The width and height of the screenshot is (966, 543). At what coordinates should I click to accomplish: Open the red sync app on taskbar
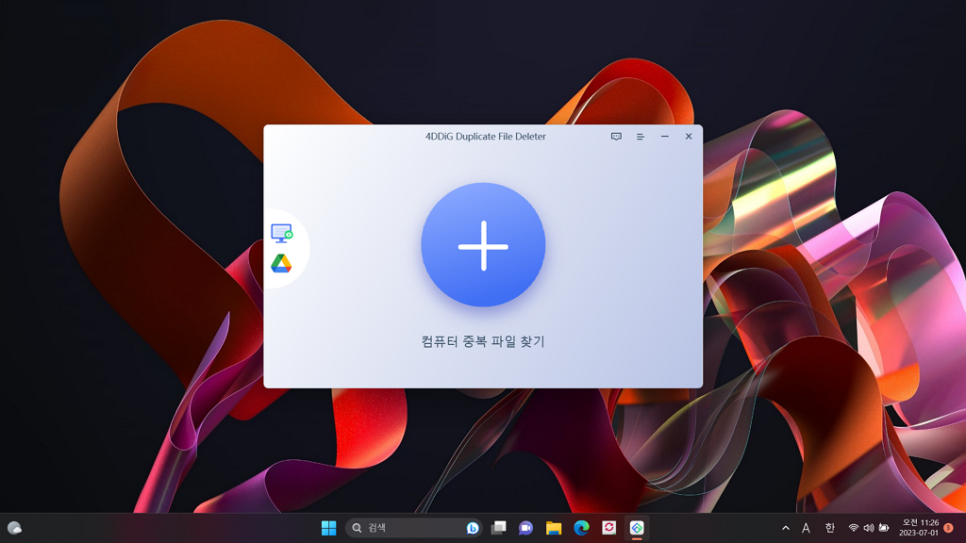609,528
